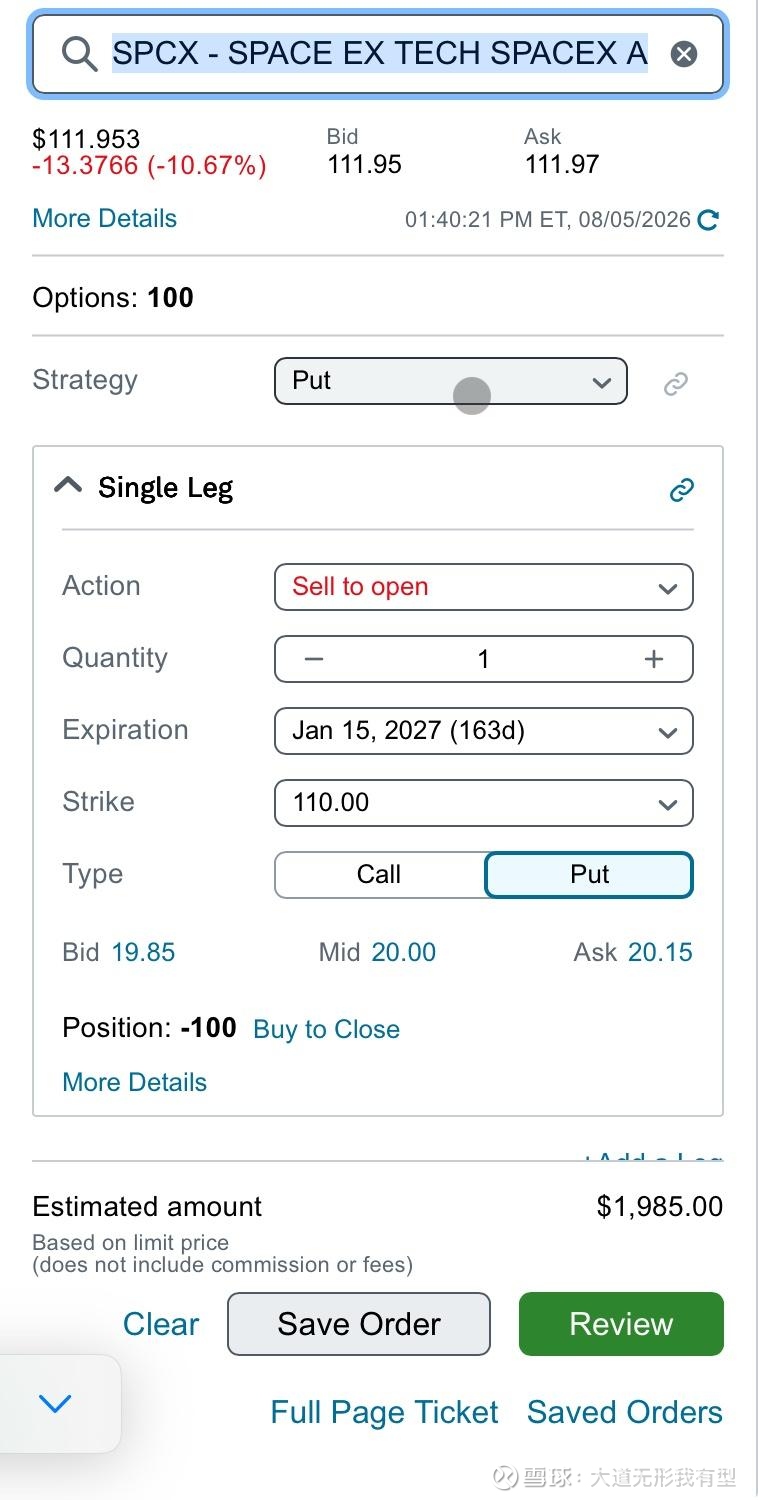
Task: Select the Put type option
Action: pyautogui.click(x=589, y=875)
